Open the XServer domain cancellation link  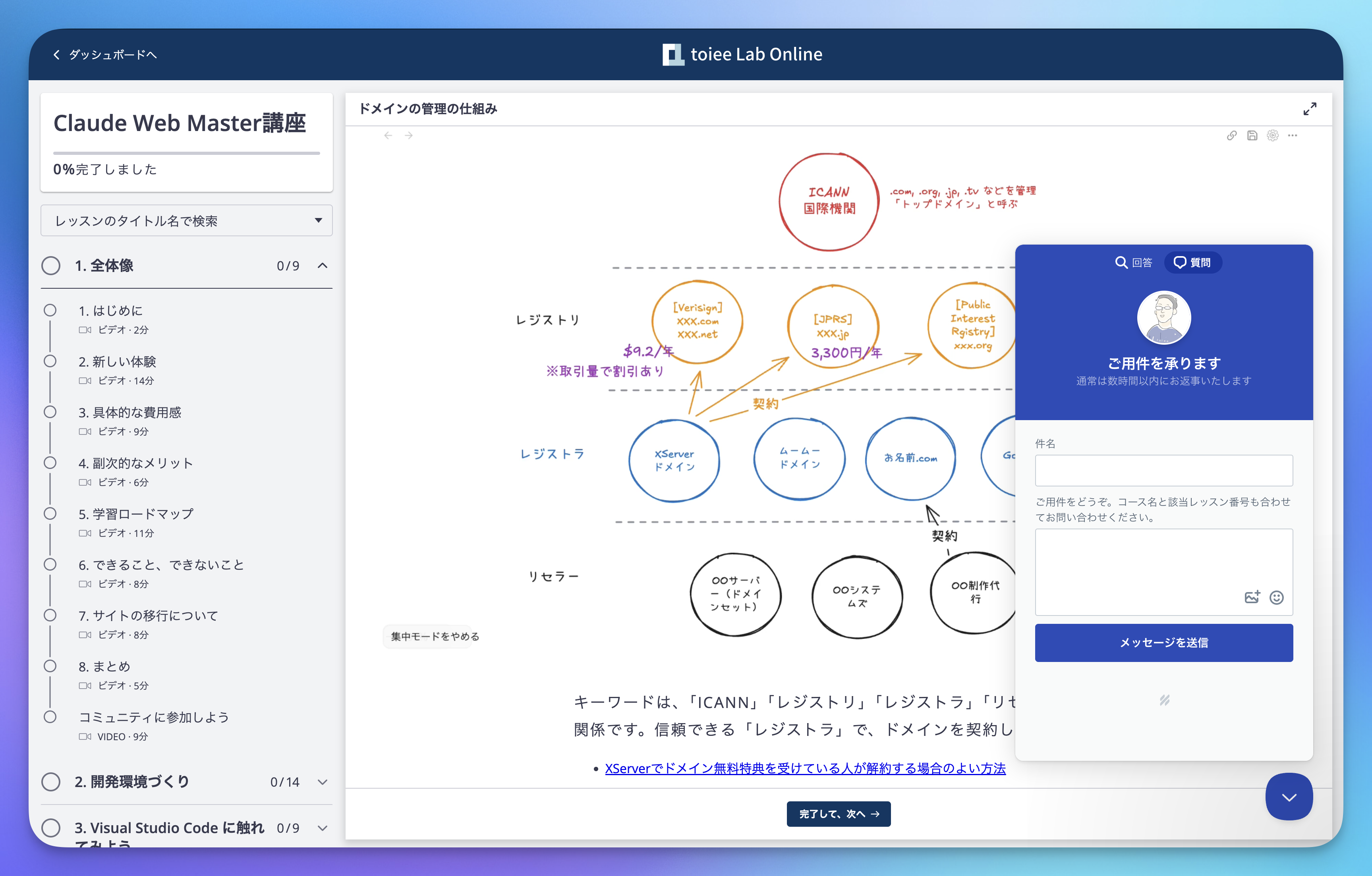tap(804, 768)
